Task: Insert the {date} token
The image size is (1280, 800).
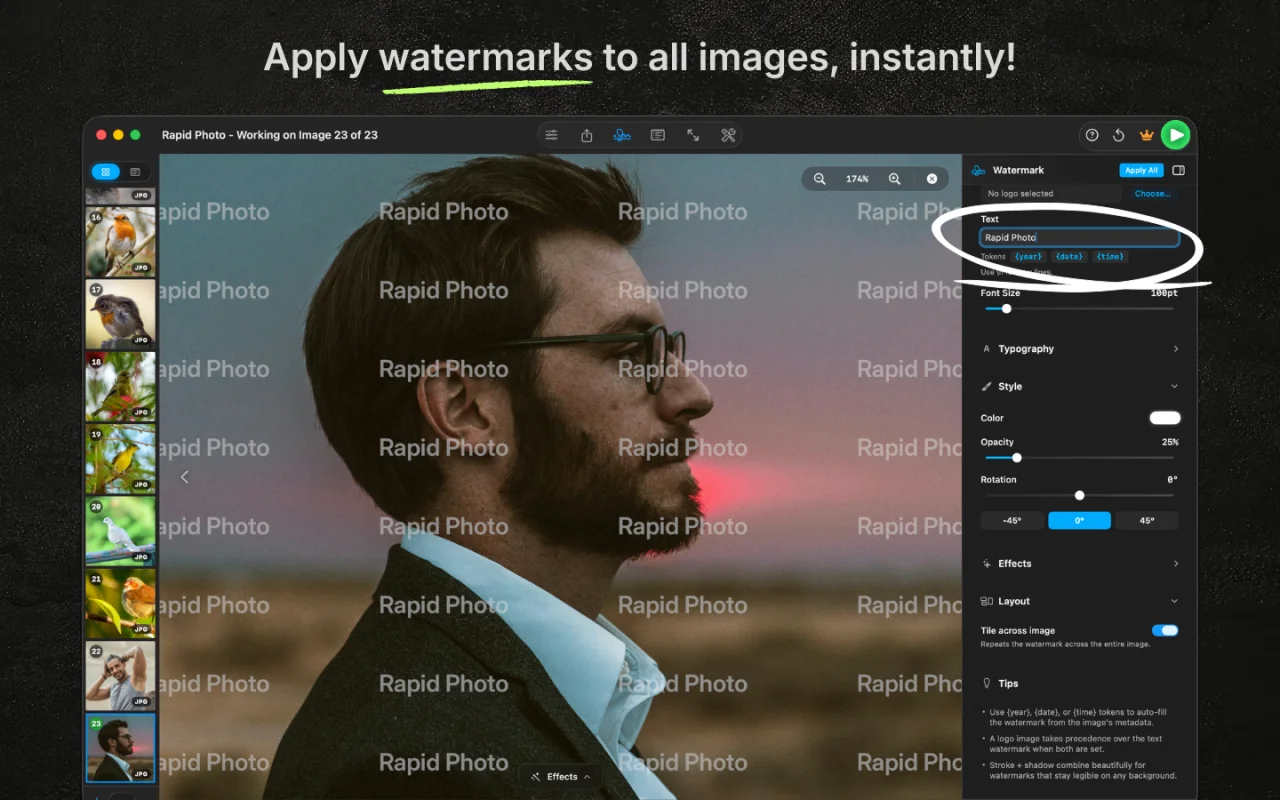Action: (1069, 257)
